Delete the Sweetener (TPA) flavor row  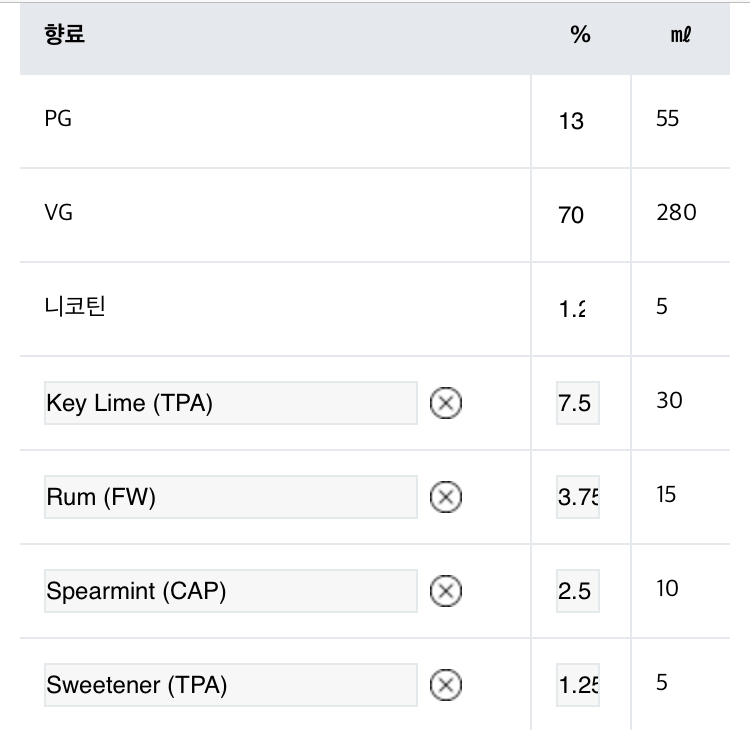pos(445,685)
